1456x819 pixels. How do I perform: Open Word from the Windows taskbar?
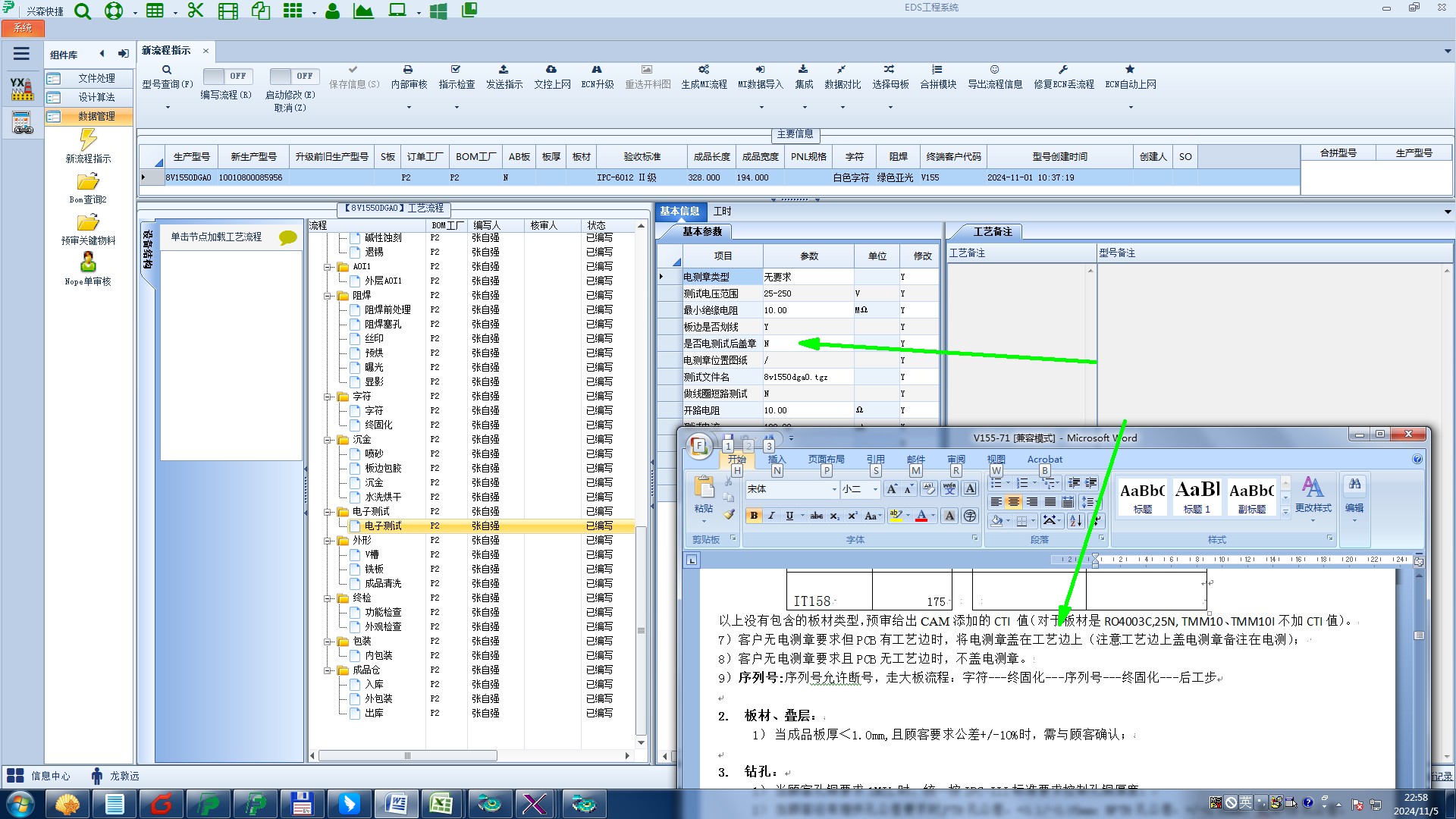tap(396, 804)
